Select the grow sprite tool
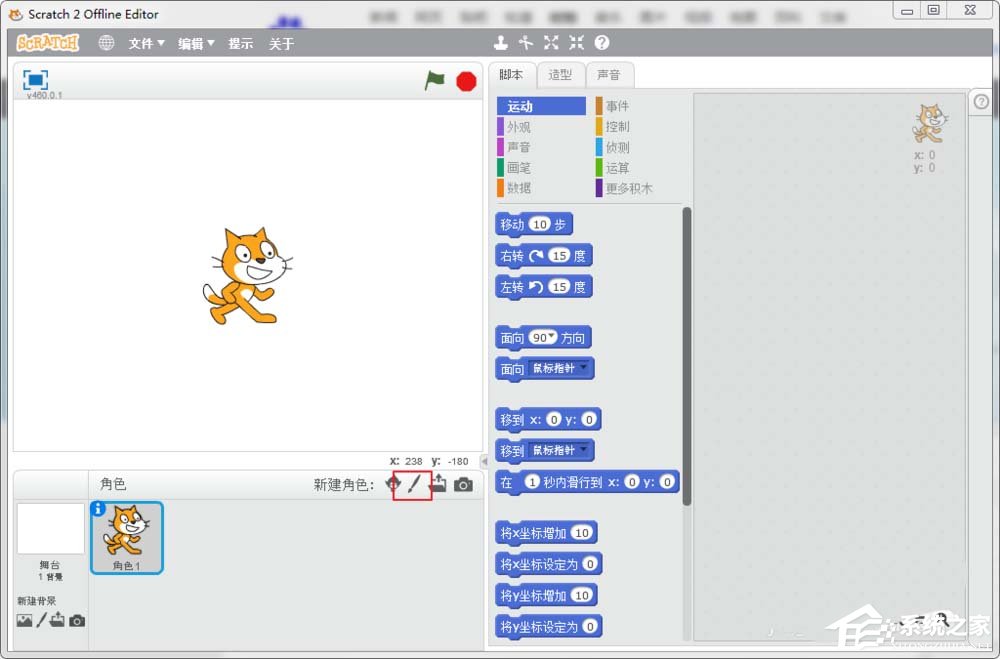1000x659 pixels. click(x=550, y=42)
